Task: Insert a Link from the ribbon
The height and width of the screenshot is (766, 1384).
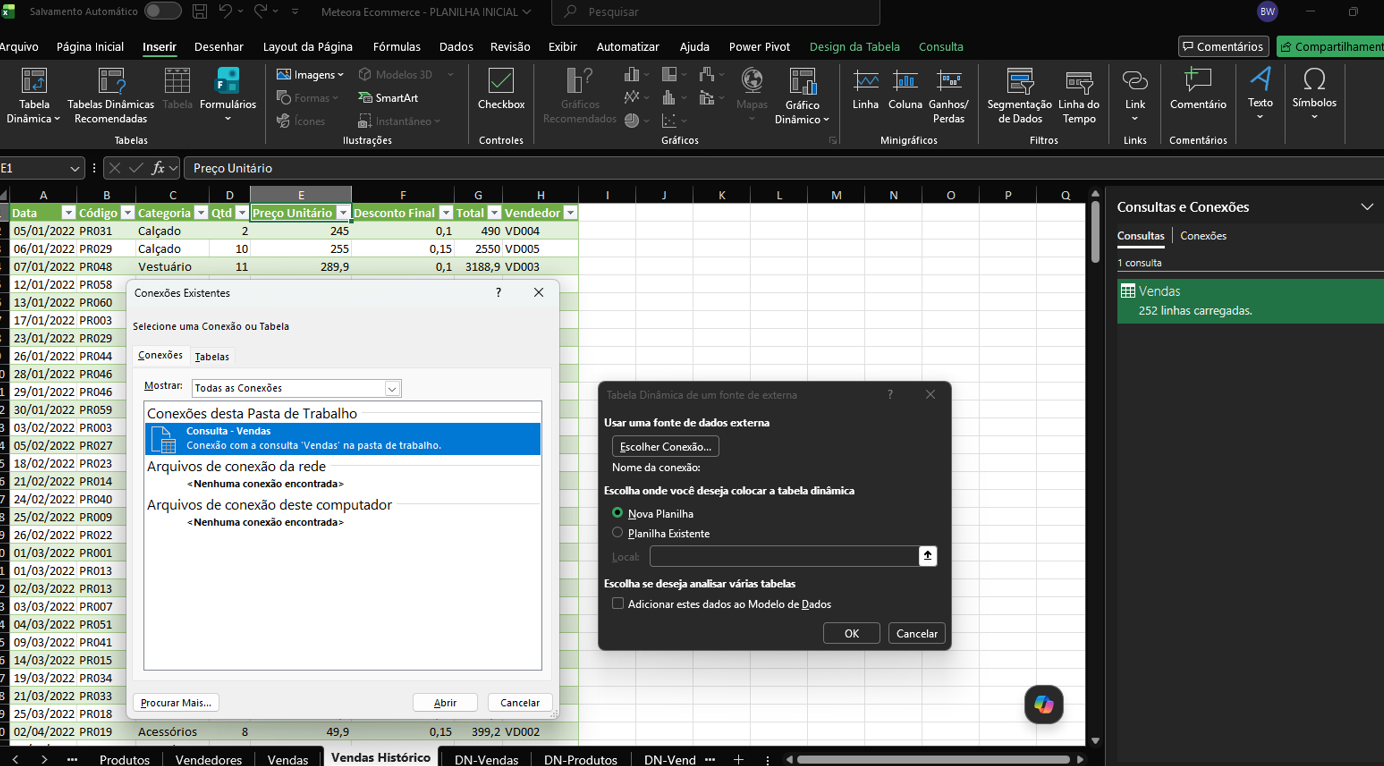Action: [1135, 96]
